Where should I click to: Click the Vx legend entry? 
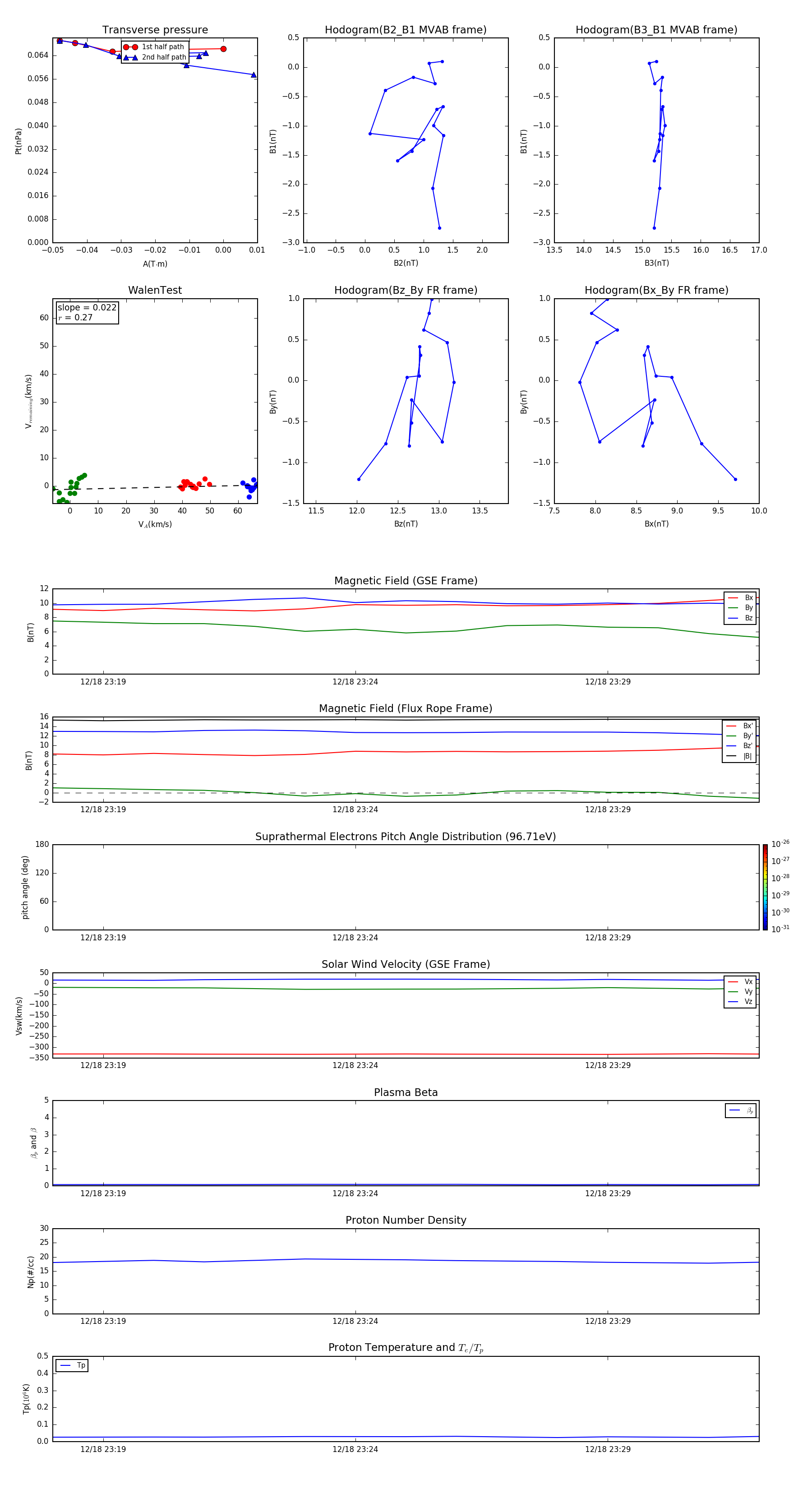(x=740, y=981)
